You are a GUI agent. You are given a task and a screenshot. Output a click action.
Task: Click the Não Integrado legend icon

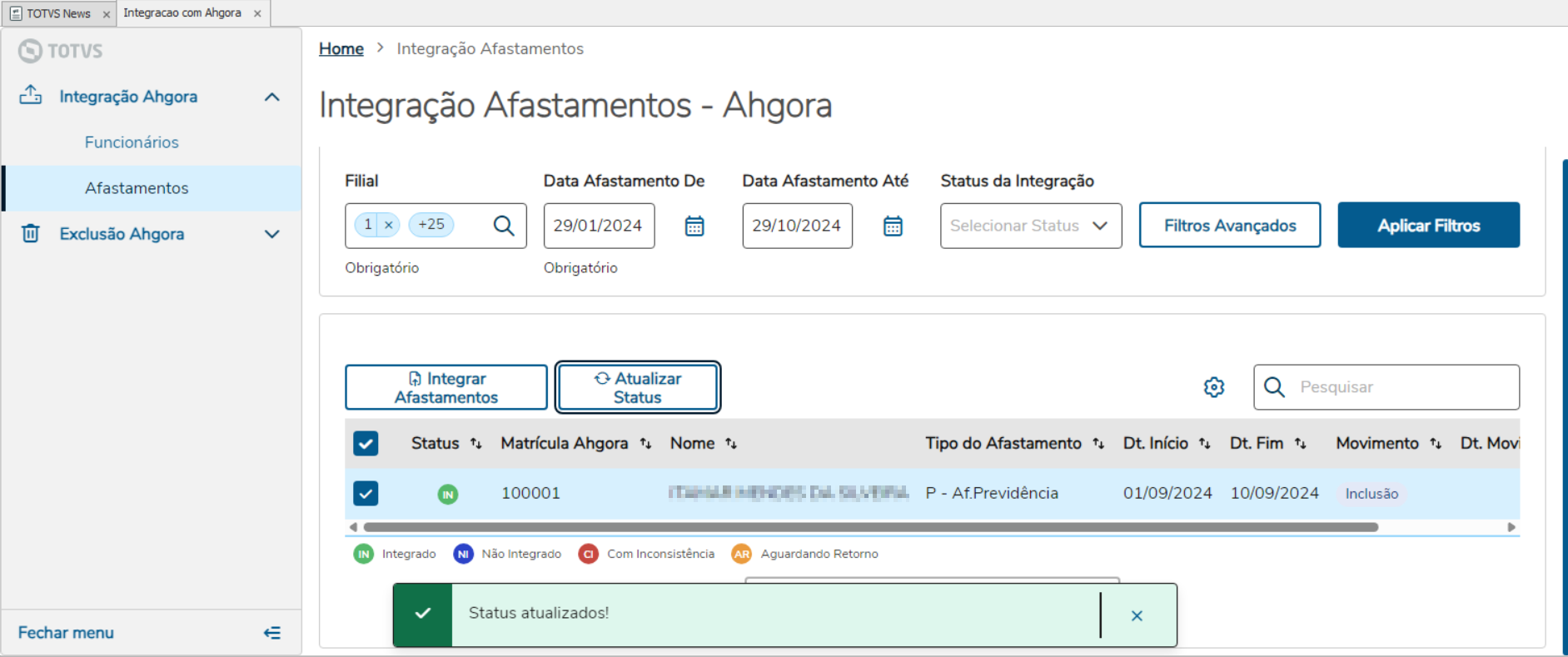463,554
